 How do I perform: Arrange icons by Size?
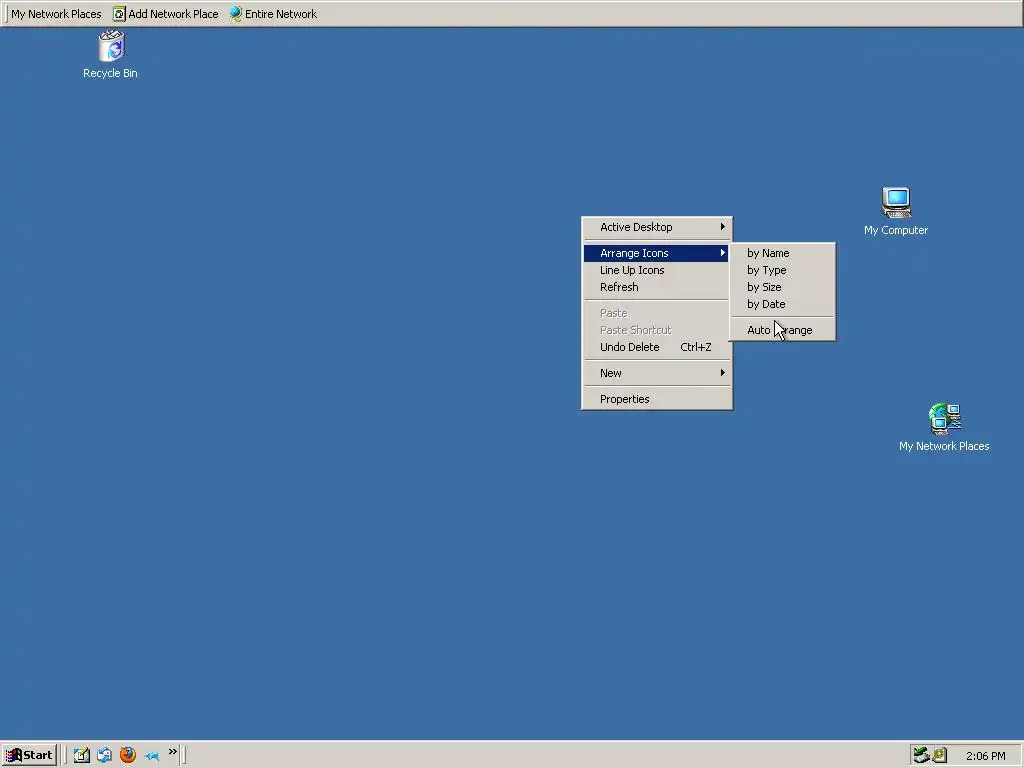[x=782, y=287]
